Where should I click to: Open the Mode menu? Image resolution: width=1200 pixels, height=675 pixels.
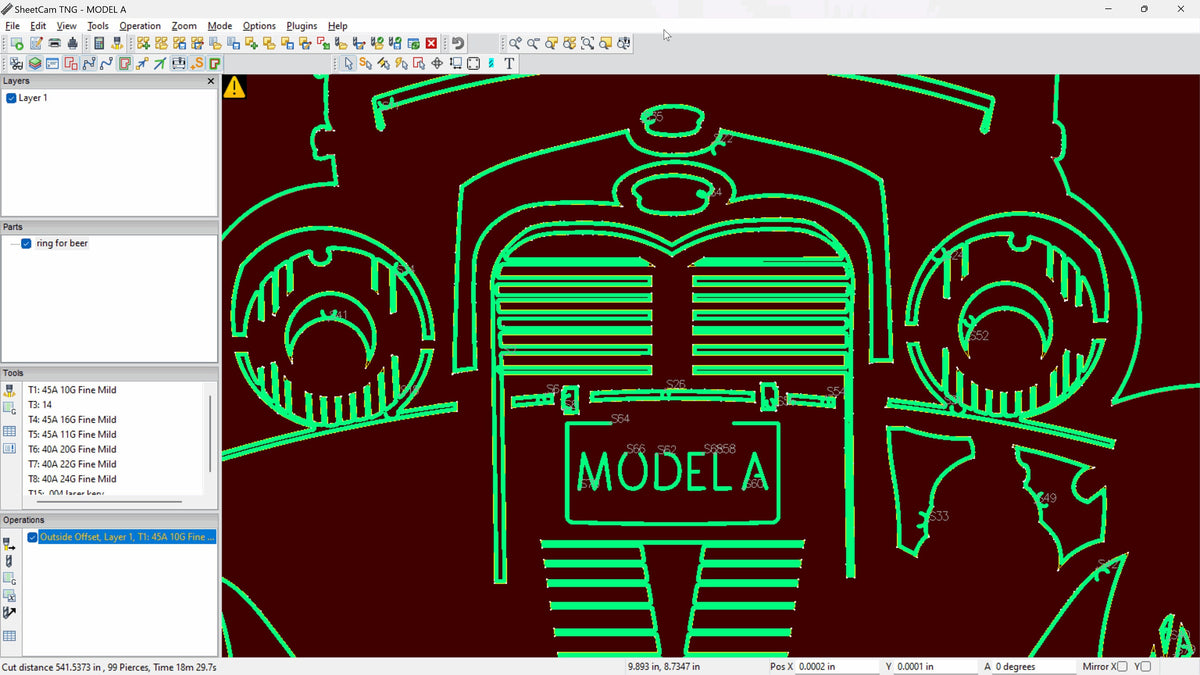click(x=220, y=26)
